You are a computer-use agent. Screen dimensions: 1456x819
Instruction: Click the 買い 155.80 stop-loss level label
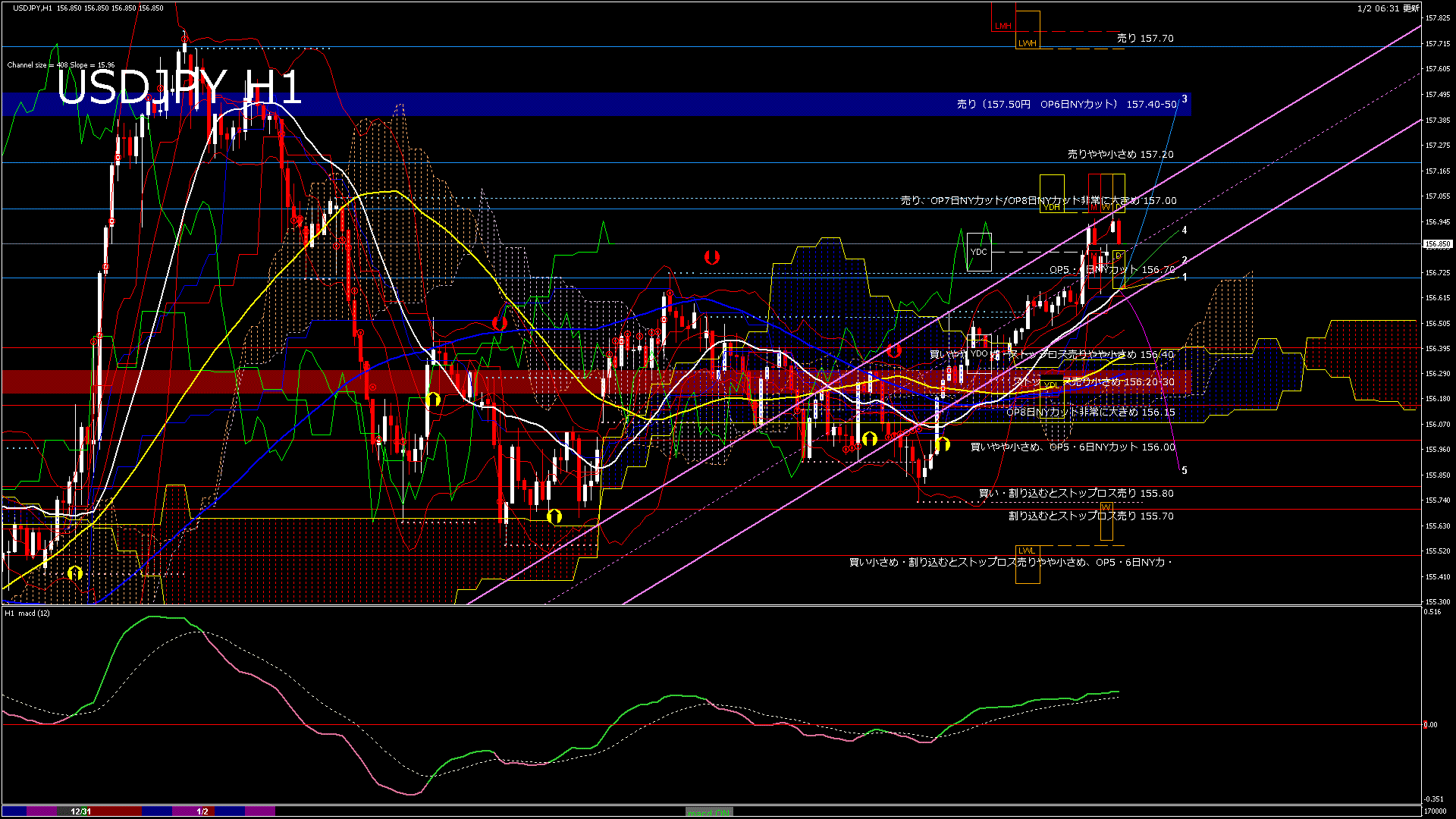click(x=1075, y=494)
